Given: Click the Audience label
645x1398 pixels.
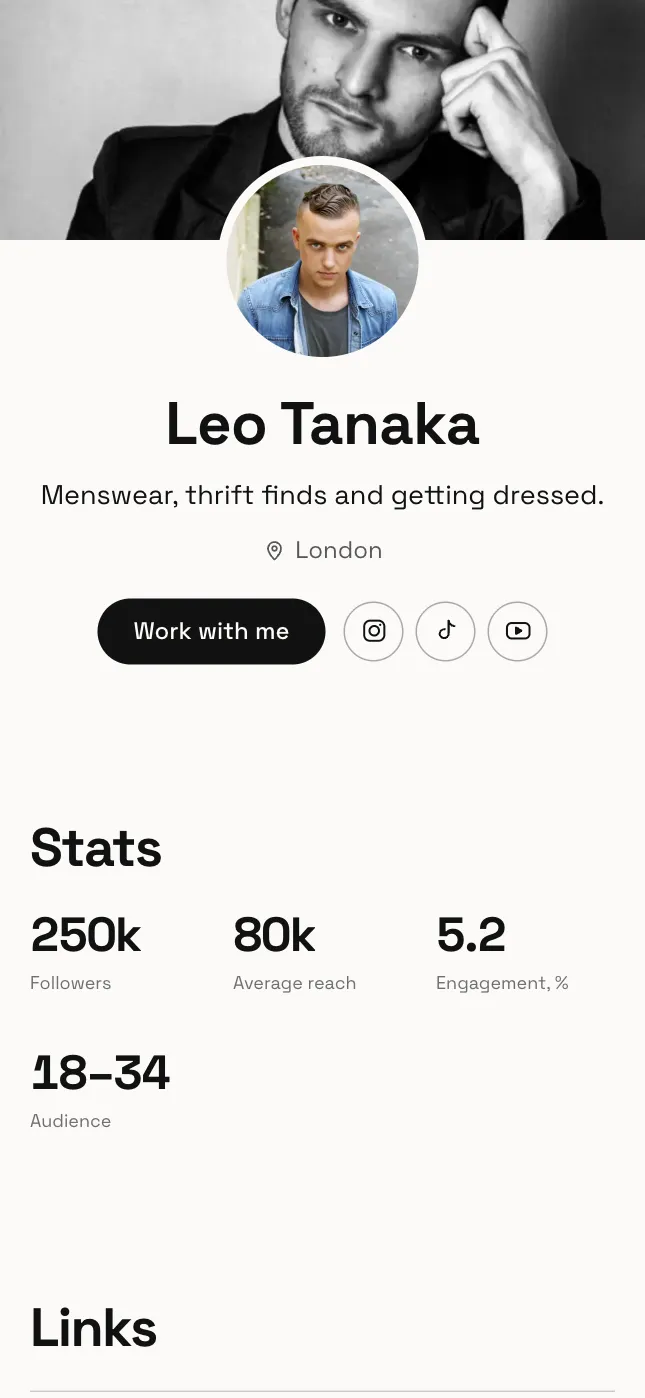Looking at the screenshot, I should pyautogui.click(x=70, y=1121).
